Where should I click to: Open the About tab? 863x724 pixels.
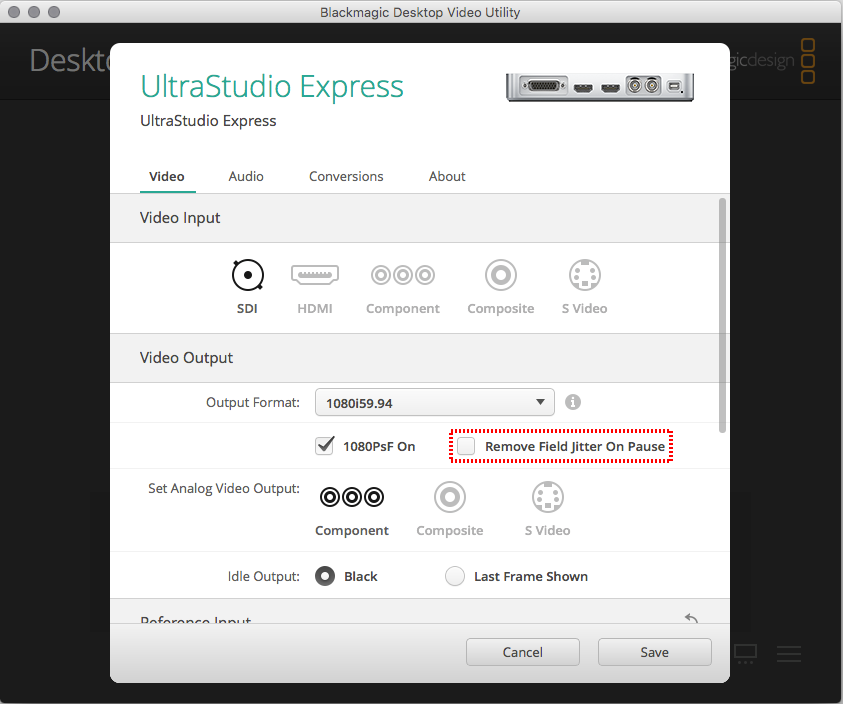tap(447, 177)
